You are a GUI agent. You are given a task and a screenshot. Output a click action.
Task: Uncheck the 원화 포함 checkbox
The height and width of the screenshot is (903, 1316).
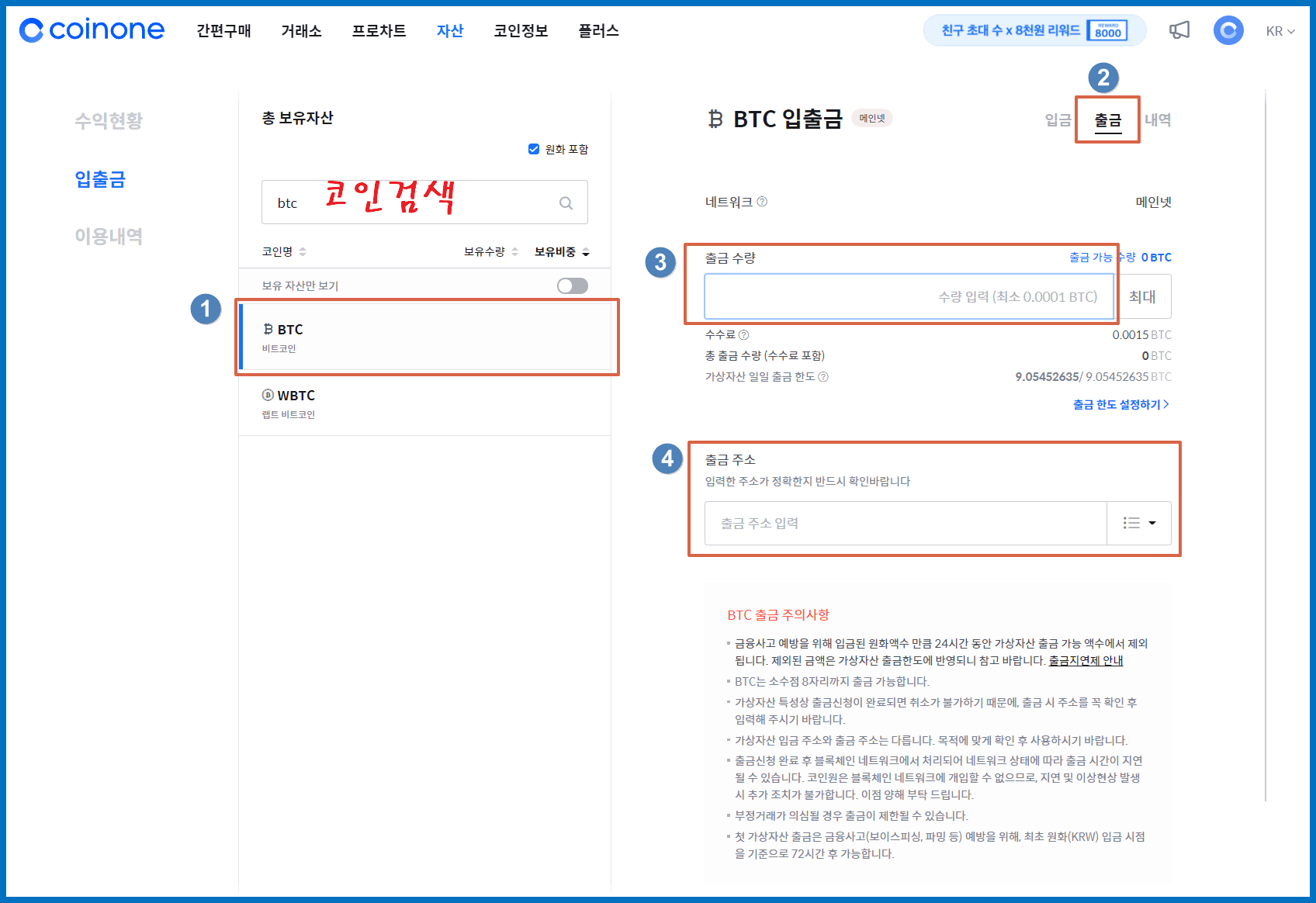[534, 149]
